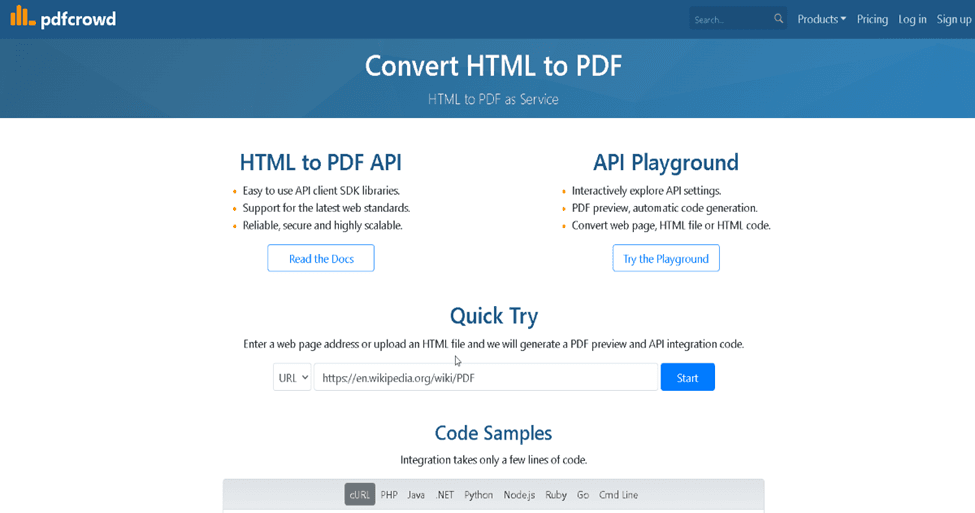The image size is (975, 513).
Task: Select the cURL code sample tab
Action: click(360, 495)
